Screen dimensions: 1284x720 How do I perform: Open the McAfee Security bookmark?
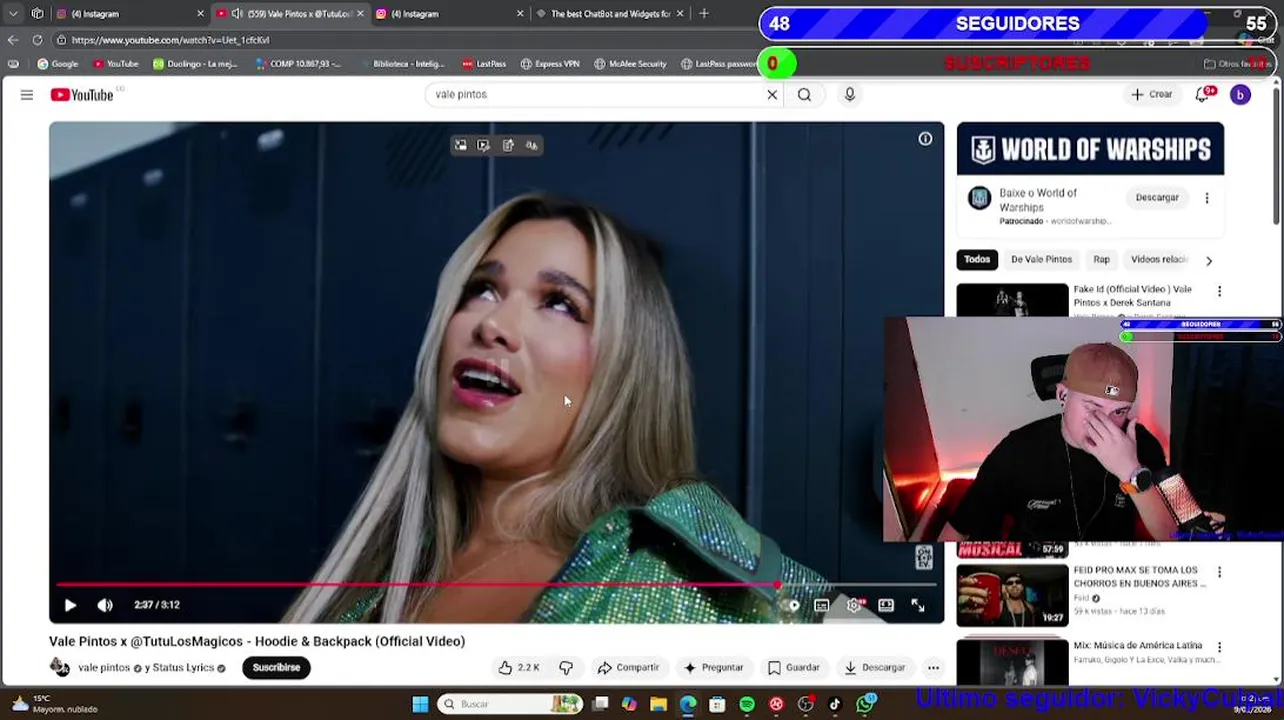pyautogui.click(x=630, y=64)
